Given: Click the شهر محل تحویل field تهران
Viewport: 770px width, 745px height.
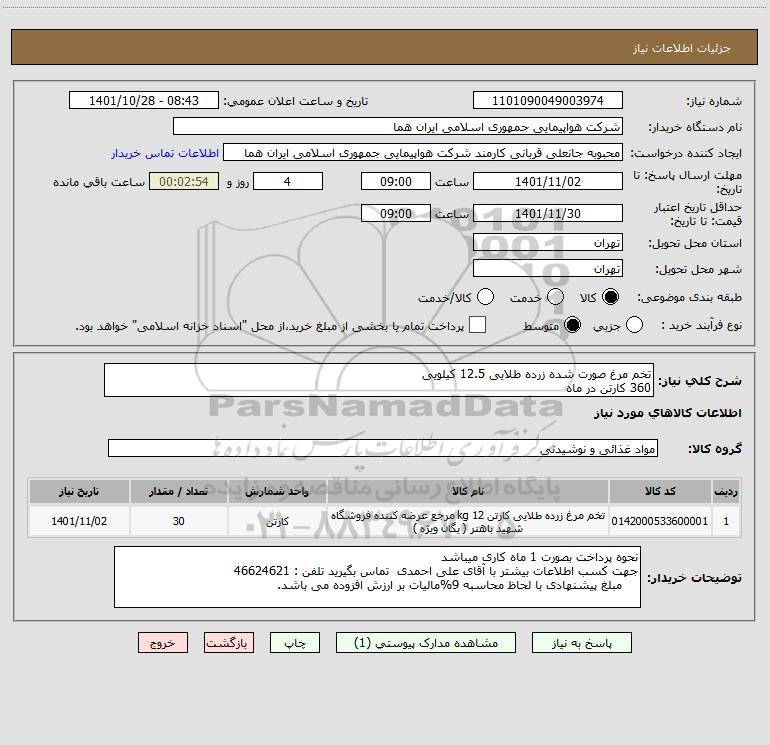Looking at the screenshot, I should 548,269.
